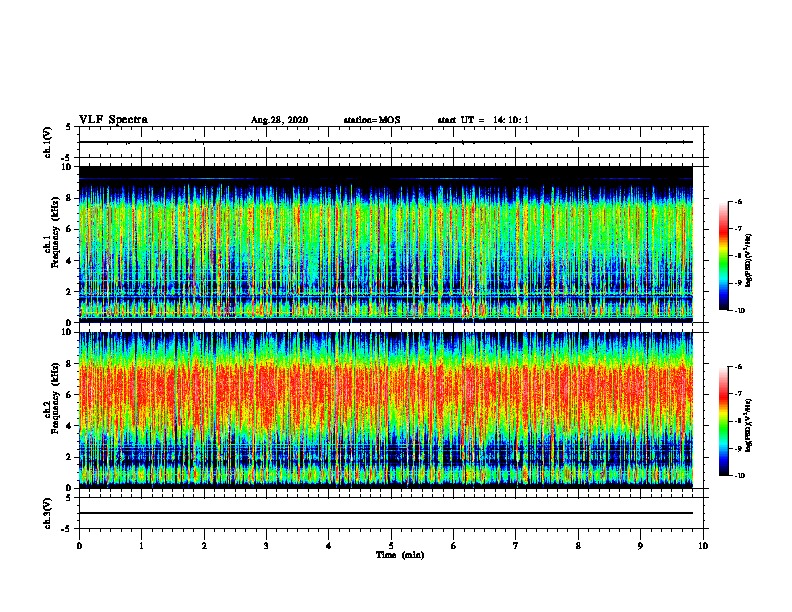Click the "Time (min)" axis title
792x612 pixels.
coord(400,555)
